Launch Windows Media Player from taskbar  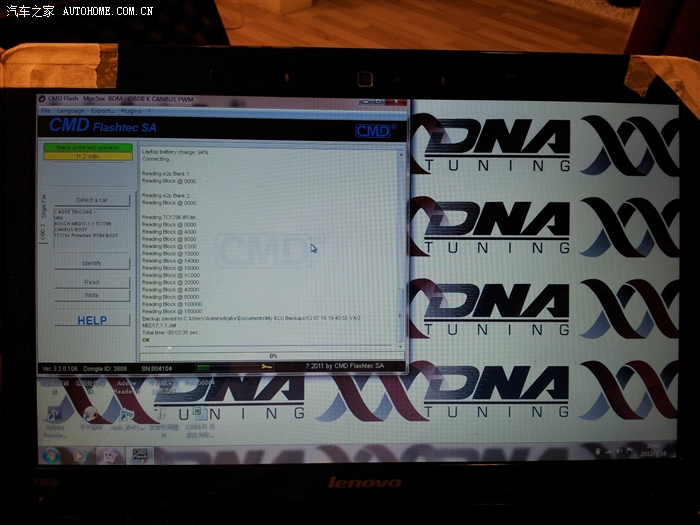pyautogui.click(x=79, y=456)
